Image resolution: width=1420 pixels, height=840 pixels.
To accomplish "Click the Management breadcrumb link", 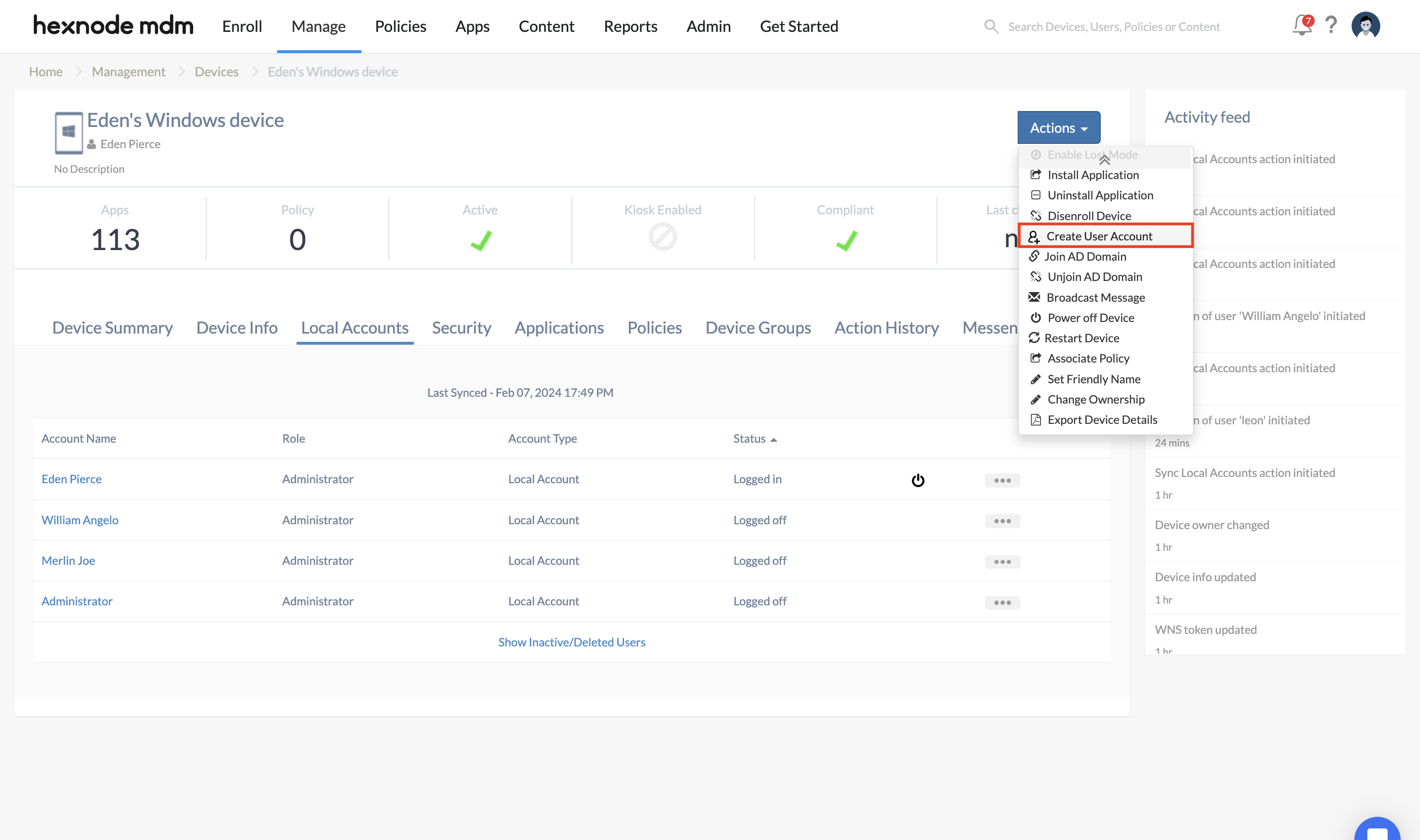I will point(128,72).
